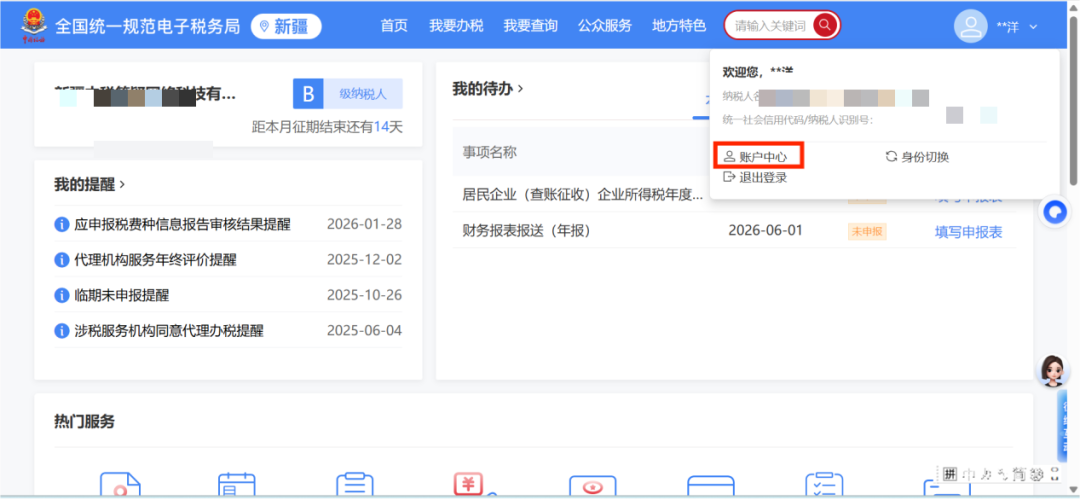Collapse the user menu chevron beside **洋

click(x=1032, y=27)
